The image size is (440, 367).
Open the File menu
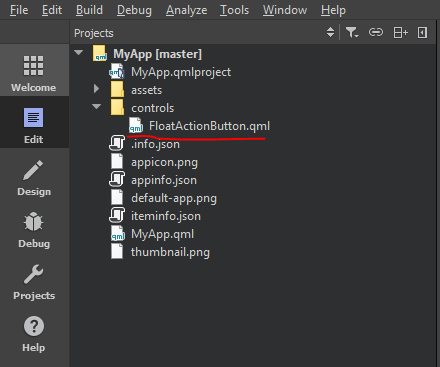pos(19,10)
